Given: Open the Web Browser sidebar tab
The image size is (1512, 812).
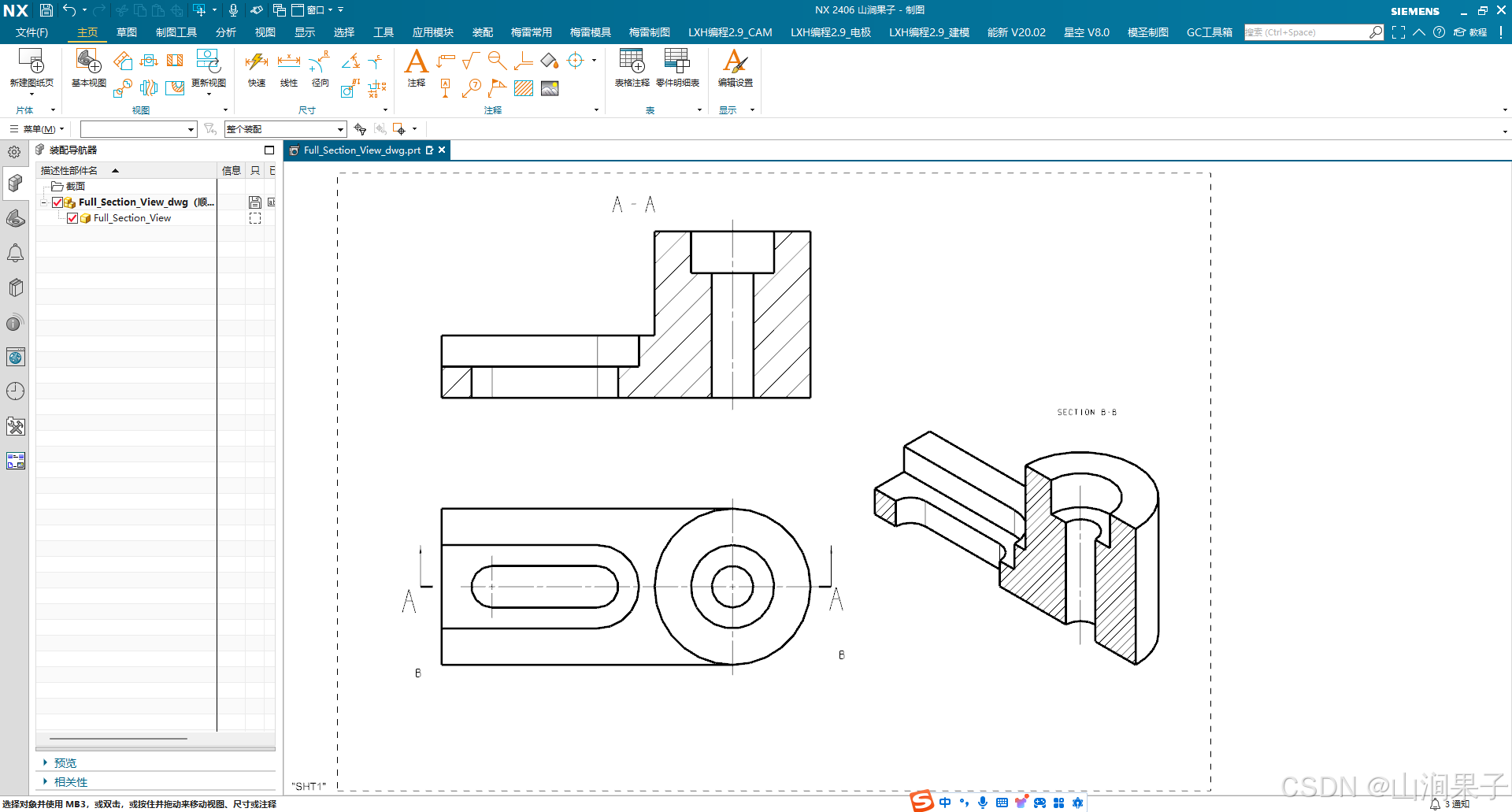Looking at the screenshot, I should tap(15, 357).
